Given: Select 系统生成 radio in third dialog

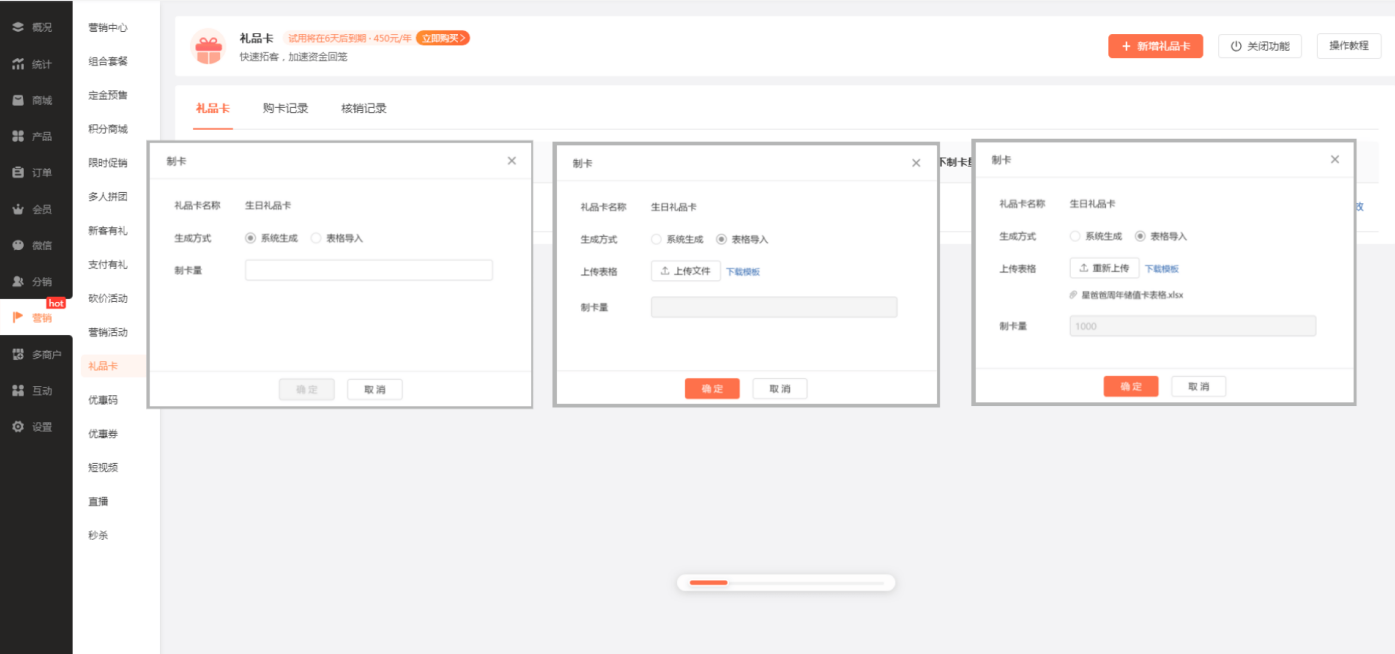Looking at the screenshot, I should click(1075, 236).
